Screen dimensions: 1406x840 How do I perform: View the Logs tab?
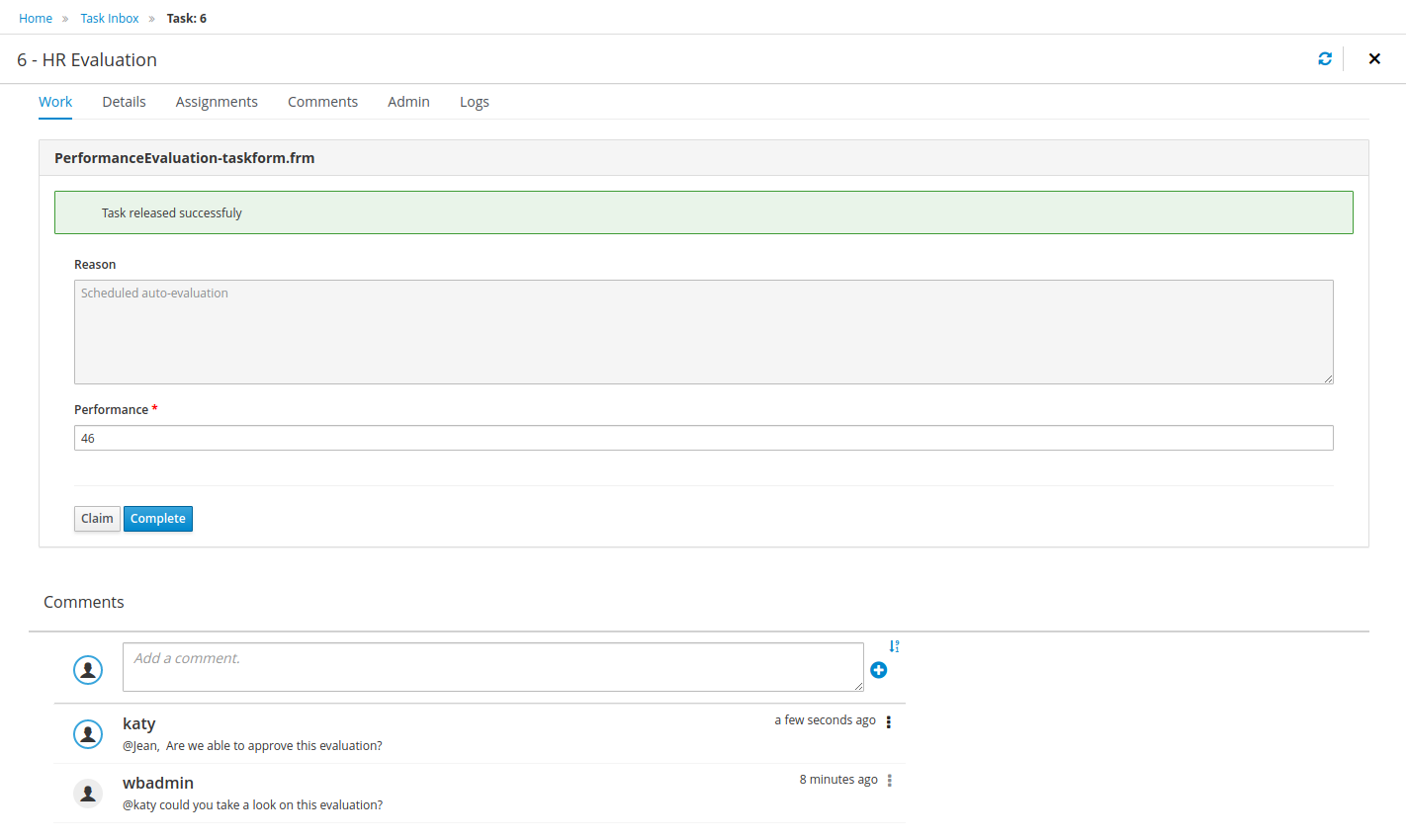coord(475,102)
